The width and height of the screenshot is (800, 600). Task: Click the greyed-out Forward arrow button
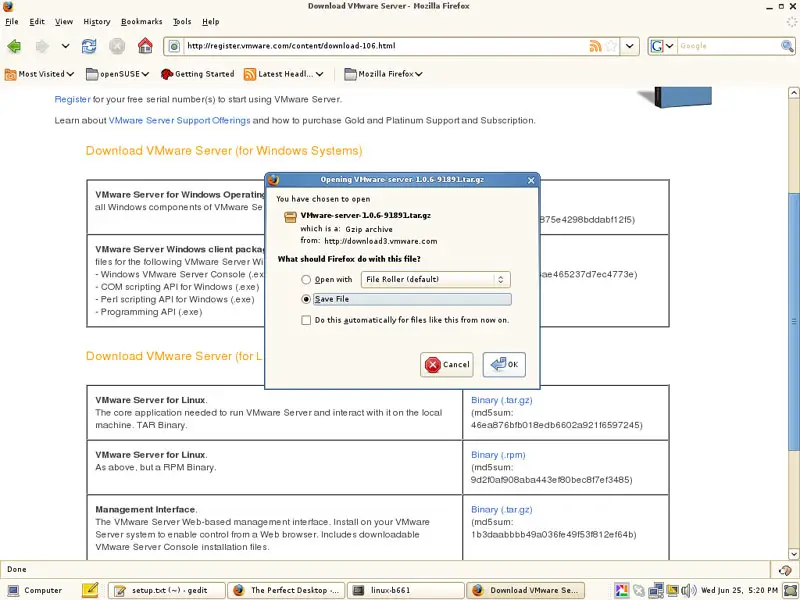[x=42, y=46]
